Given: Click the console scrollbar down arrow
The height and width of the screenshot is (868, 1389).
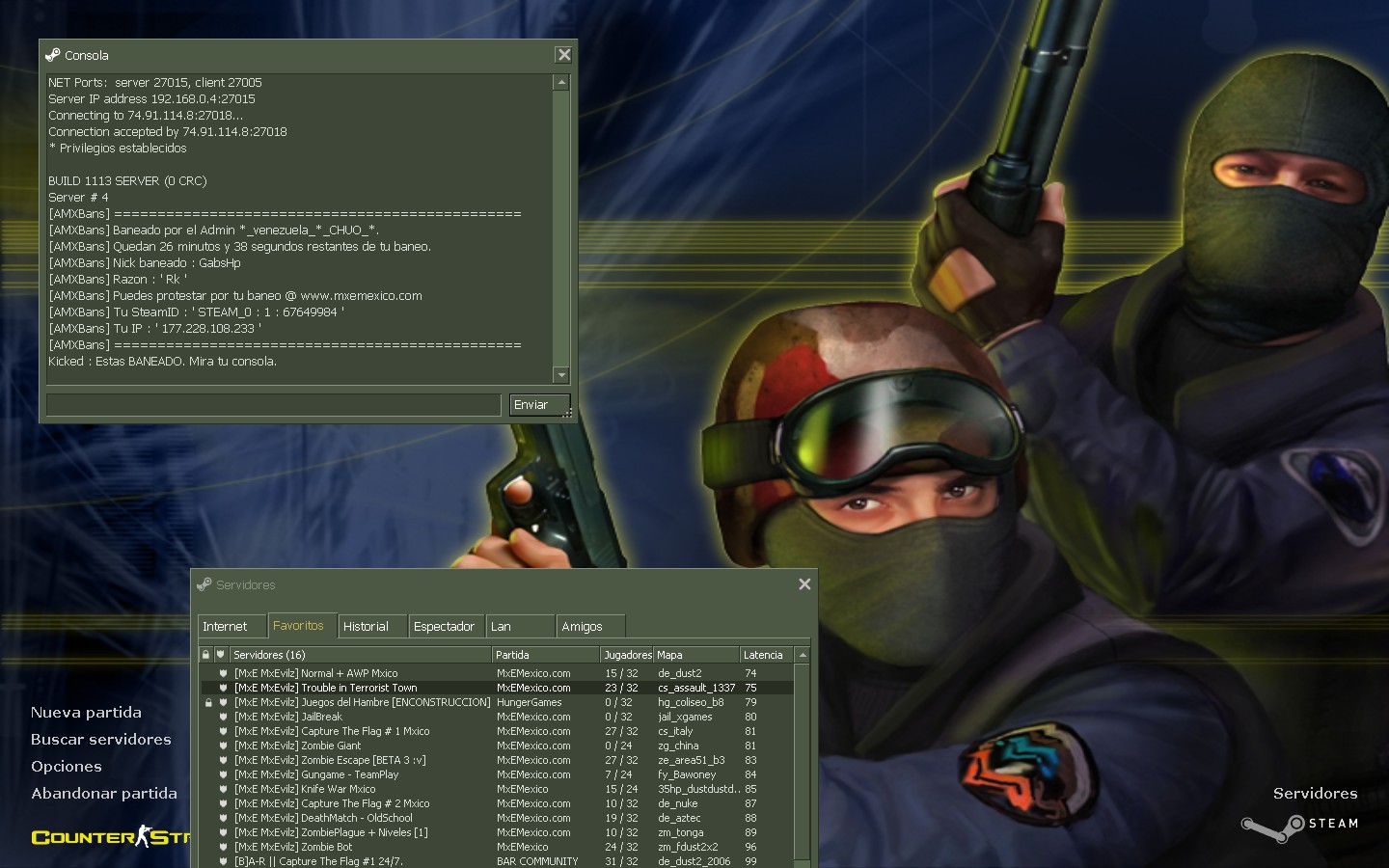Looking at the screenshot, I should click(x=561, y=374).
